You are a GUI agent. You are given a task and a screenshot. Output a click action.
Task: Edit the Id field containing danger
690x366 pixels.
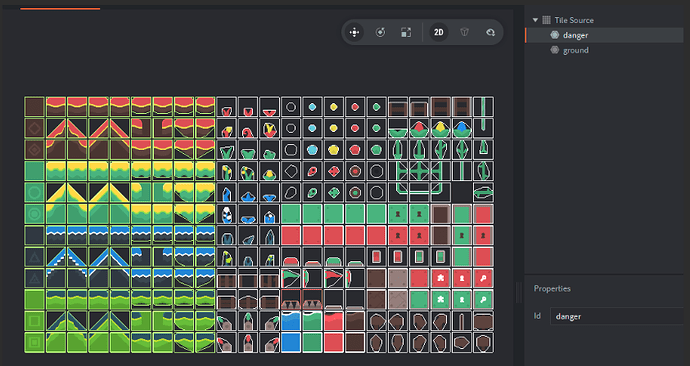tap(617, 316)
